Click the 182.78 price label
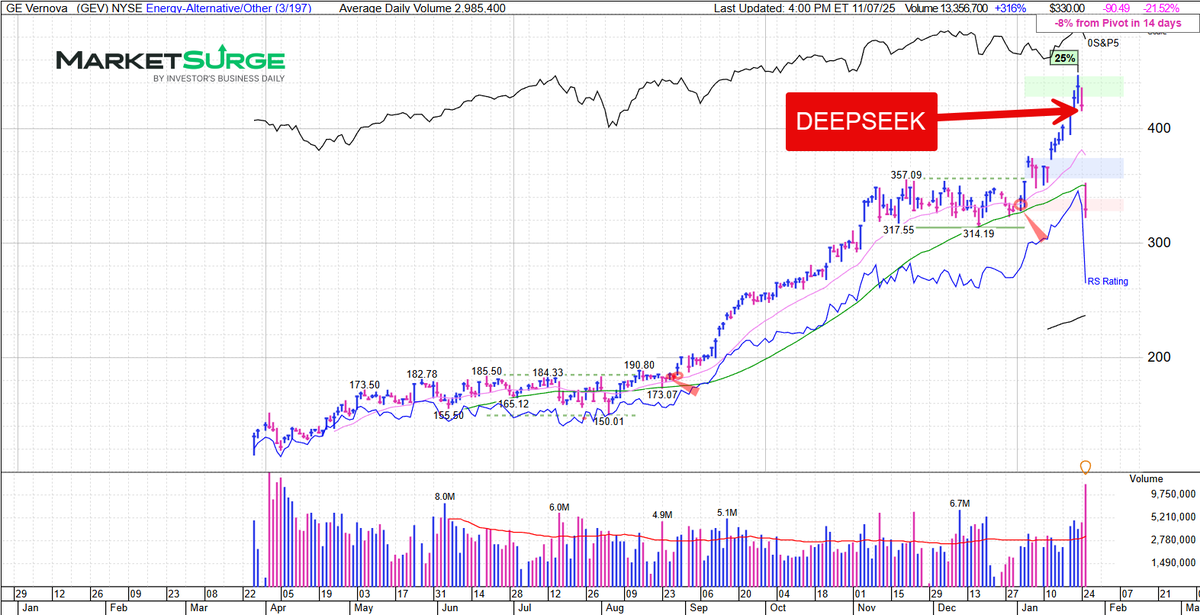 click(x=421, y=374)
